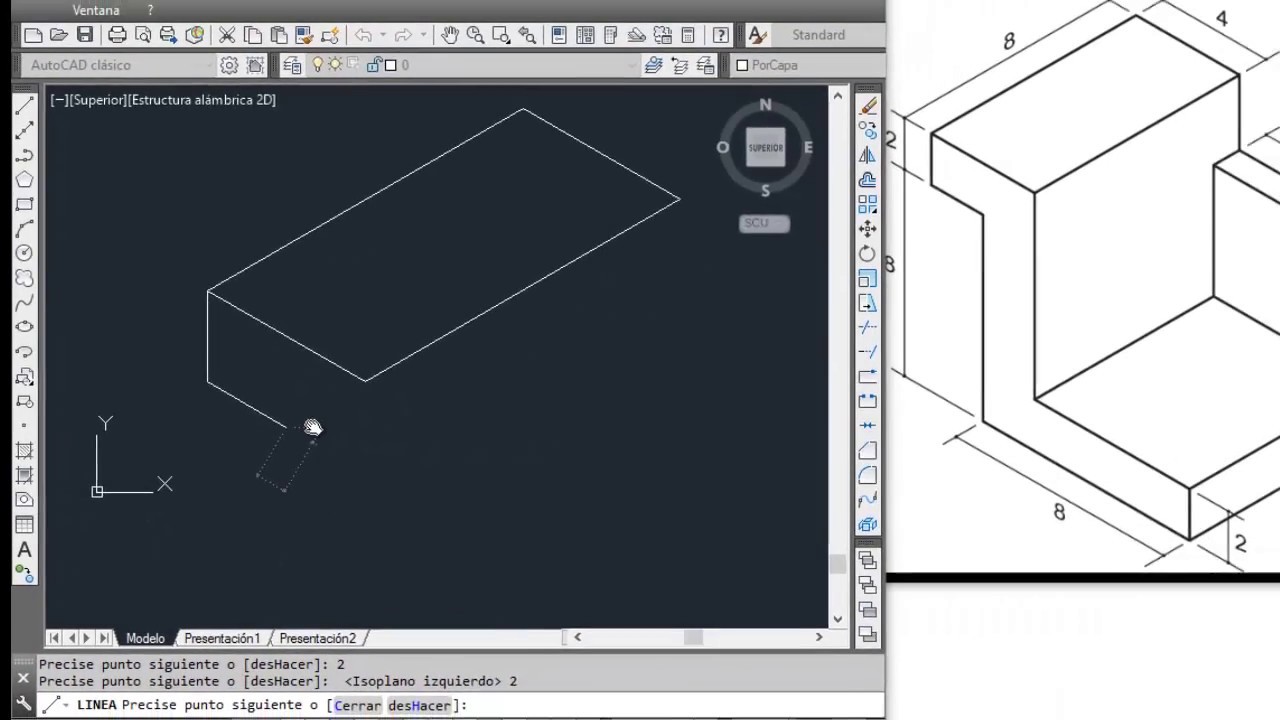The height and width of the screenshot is (720, 1280).
Task: Select the Multiline Text tool
Action: click(25, 550)
